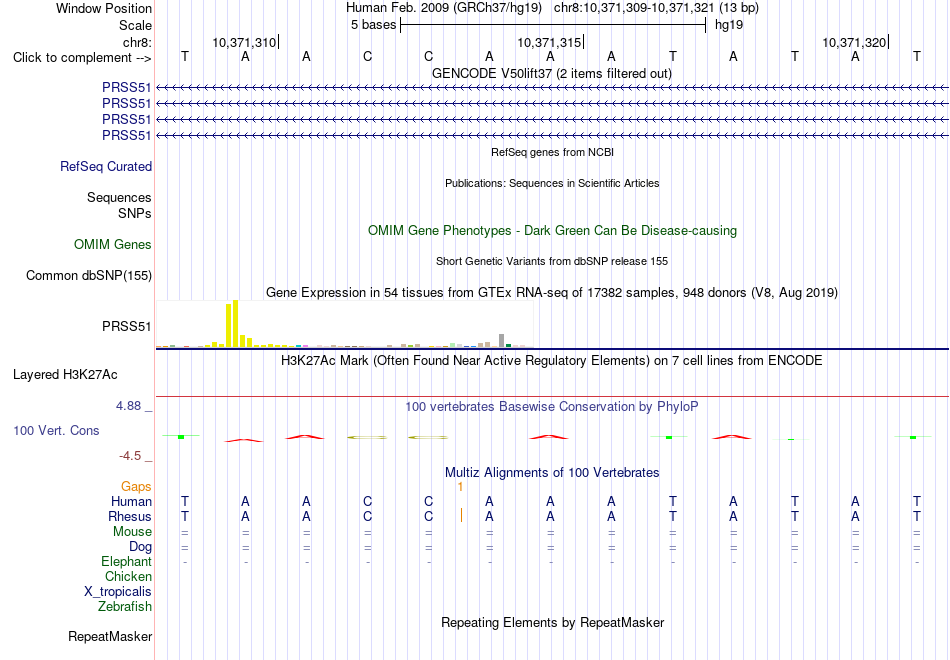
Task: Click 'Publications: Sequences in Scientific Articles' title
Action: coord(552,183)
